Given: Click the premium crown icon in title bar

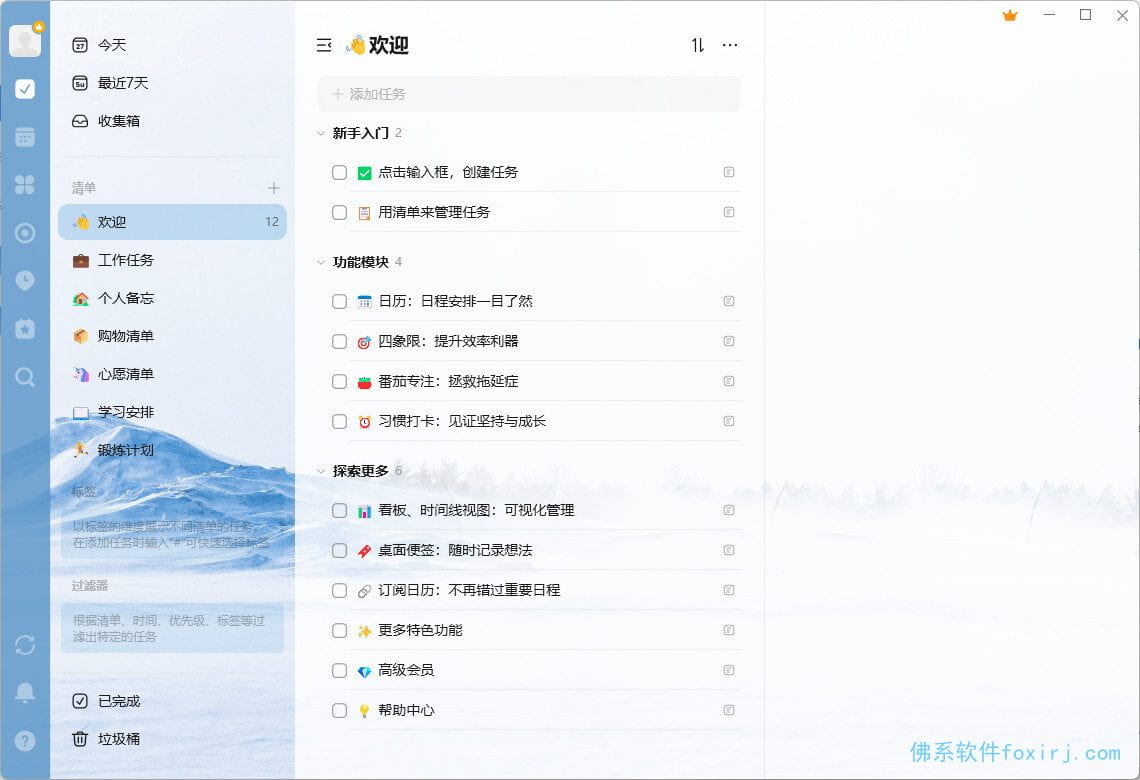Looking at the screenshot, I should pos(1010,15).
